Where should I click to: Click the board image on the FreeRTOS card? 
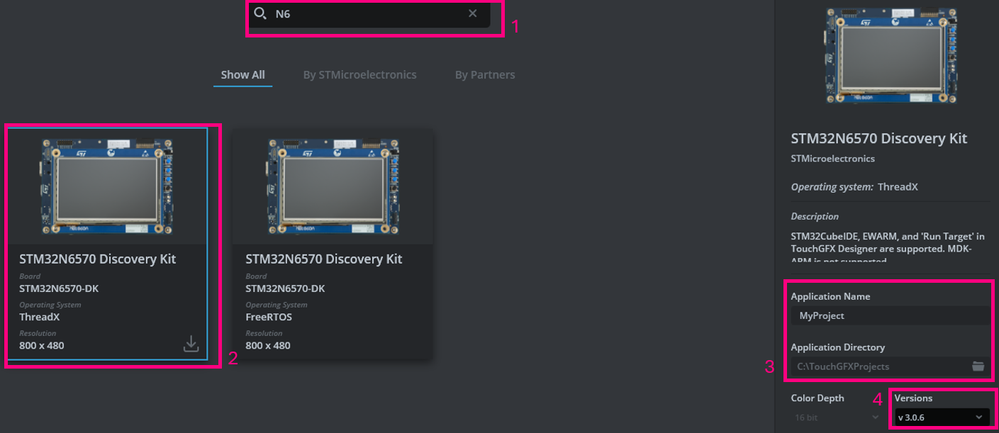333,185
